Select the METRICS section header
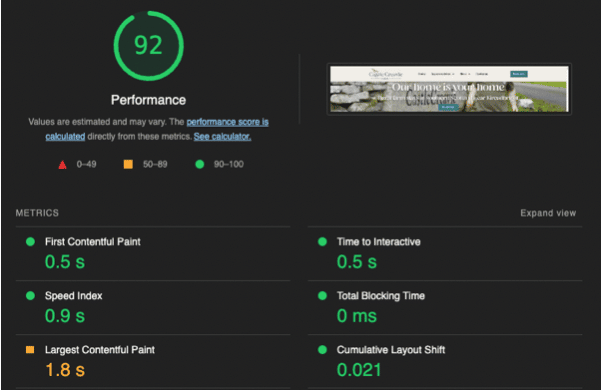 tap(37, 213)
